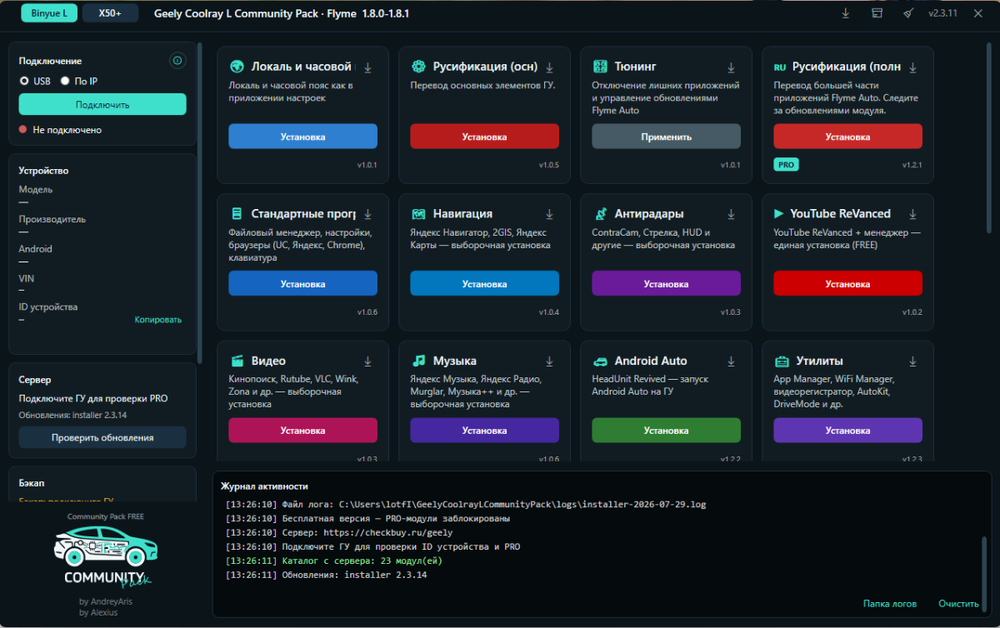
Task: Install the Навигация module
Action: pyautogui.click(x=484, y=284)
